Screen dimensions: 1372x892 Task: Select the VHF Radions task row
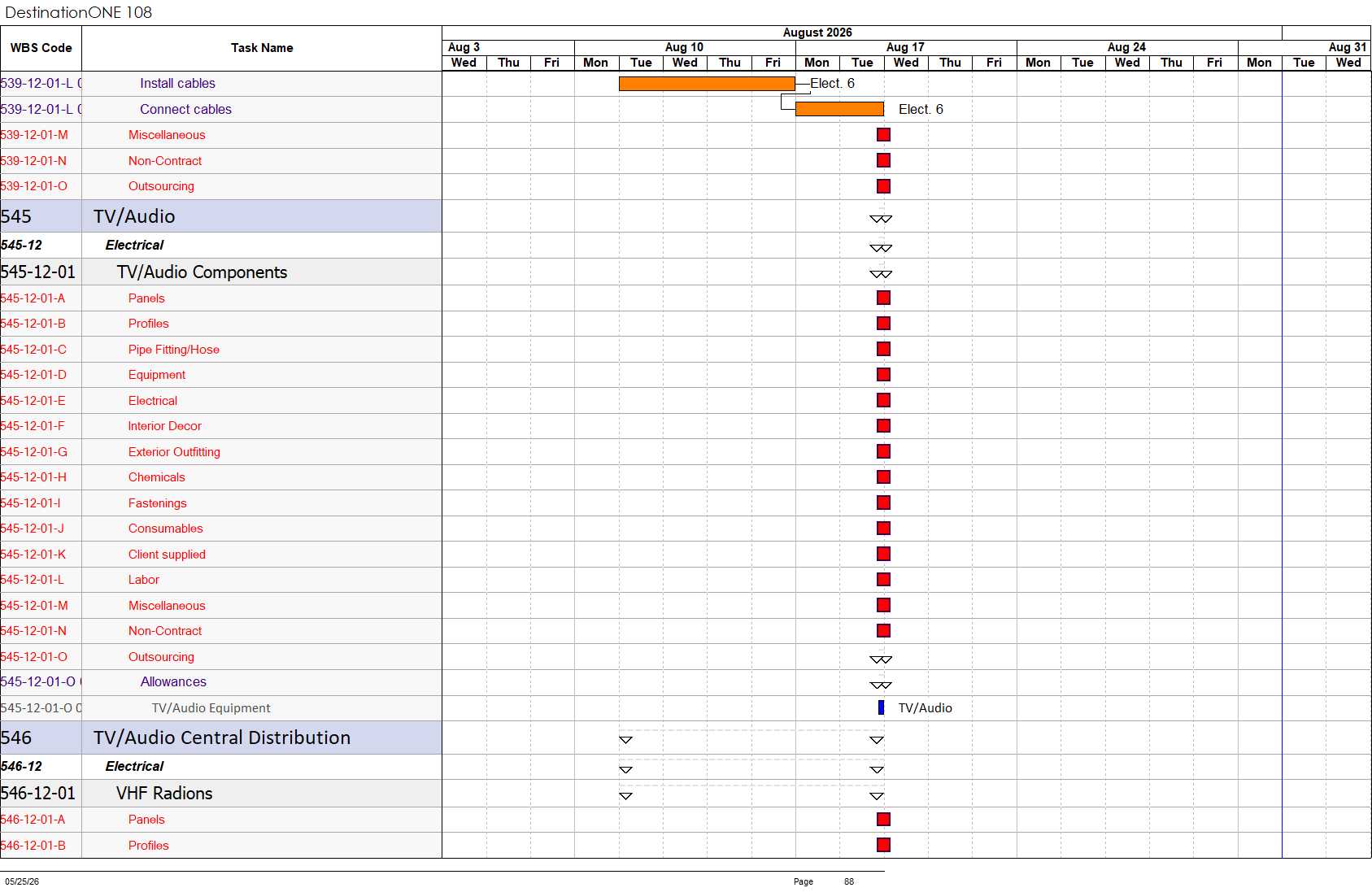(221, 794)
